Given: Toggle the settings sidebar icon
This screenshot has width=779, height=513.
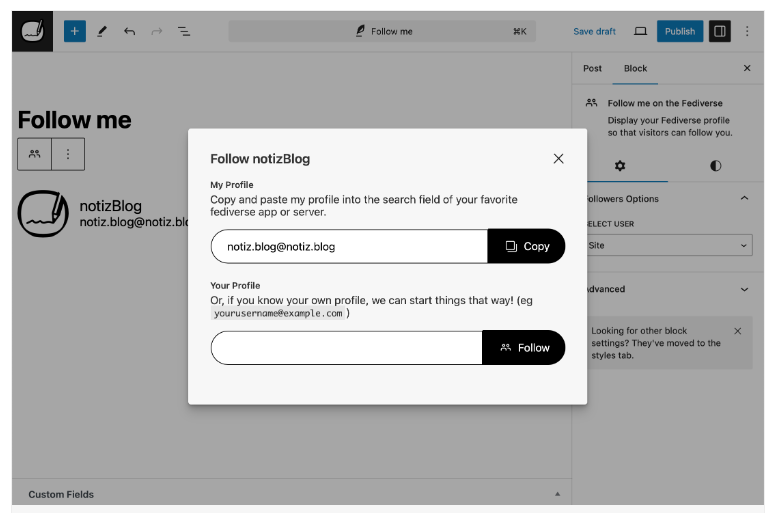Looking at the screenshot, I should click(719, 31).
